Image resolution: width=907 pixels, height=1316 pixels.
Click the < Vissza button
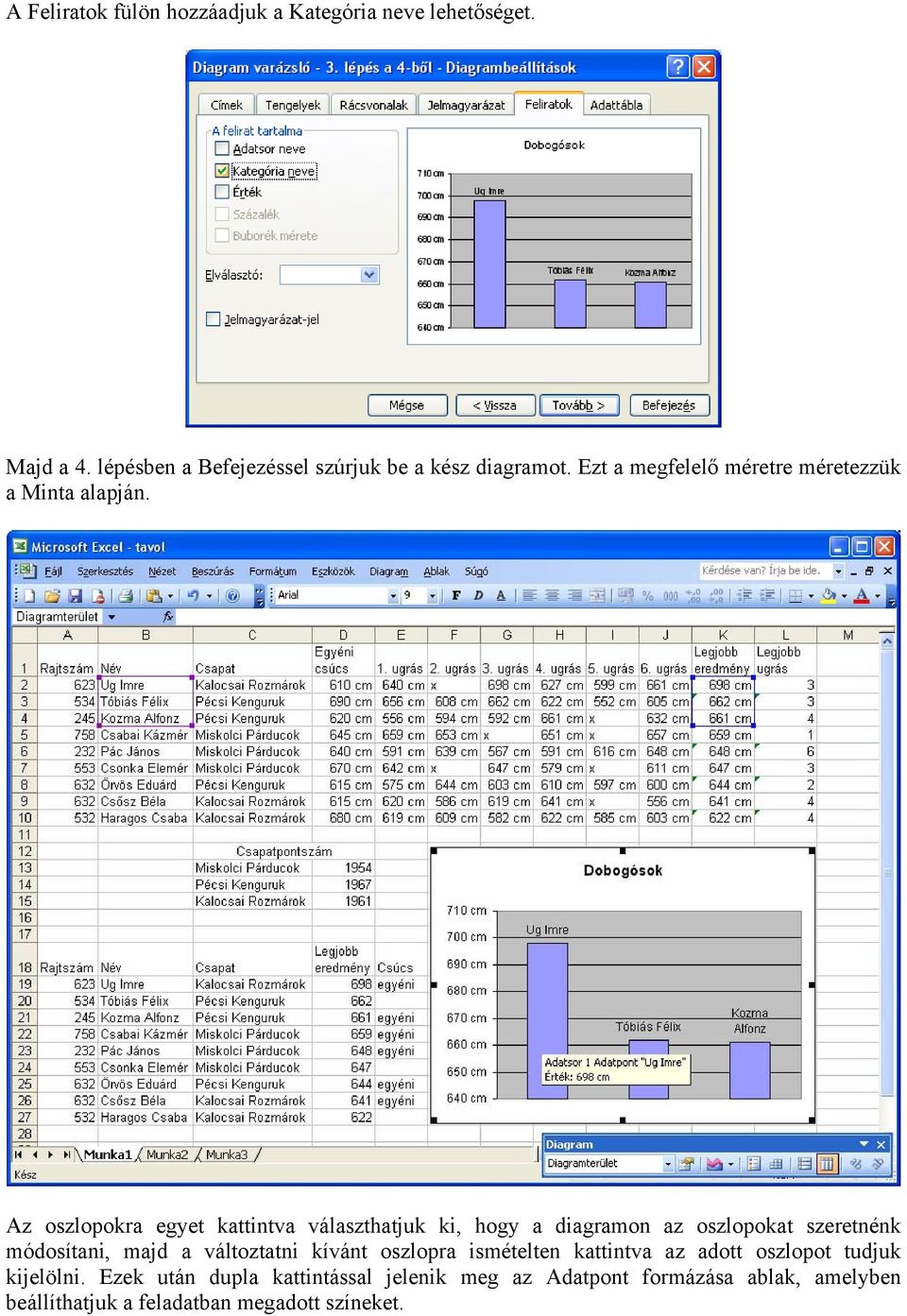click(x=495, y=405)
